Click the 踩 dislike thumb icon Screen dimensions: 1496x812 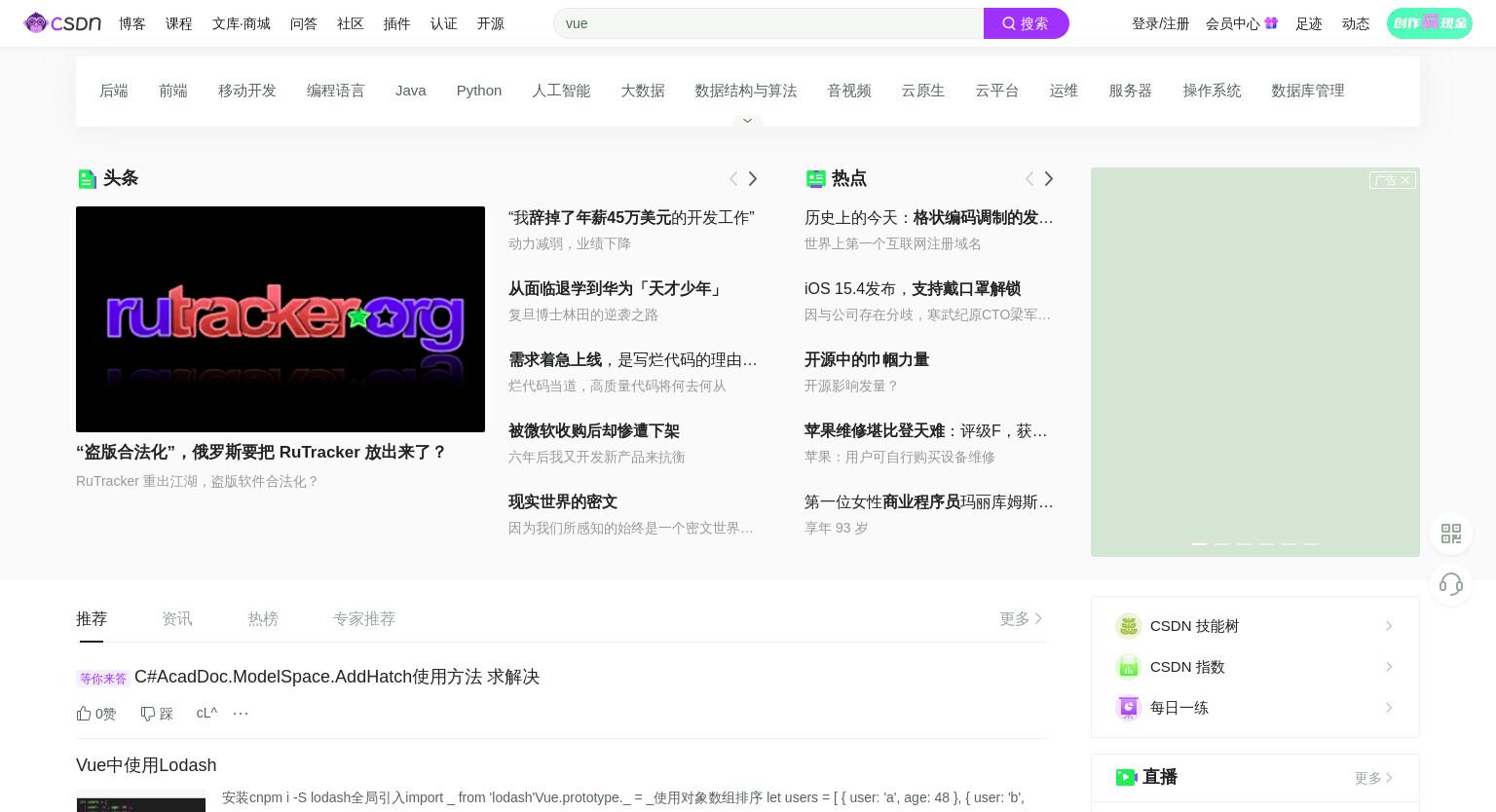coord(148,714)
